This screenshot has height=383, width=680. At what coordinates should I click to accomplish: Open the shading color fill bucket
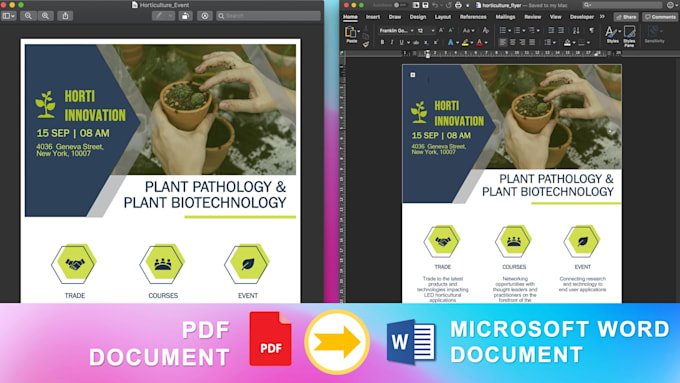point(567,43)
